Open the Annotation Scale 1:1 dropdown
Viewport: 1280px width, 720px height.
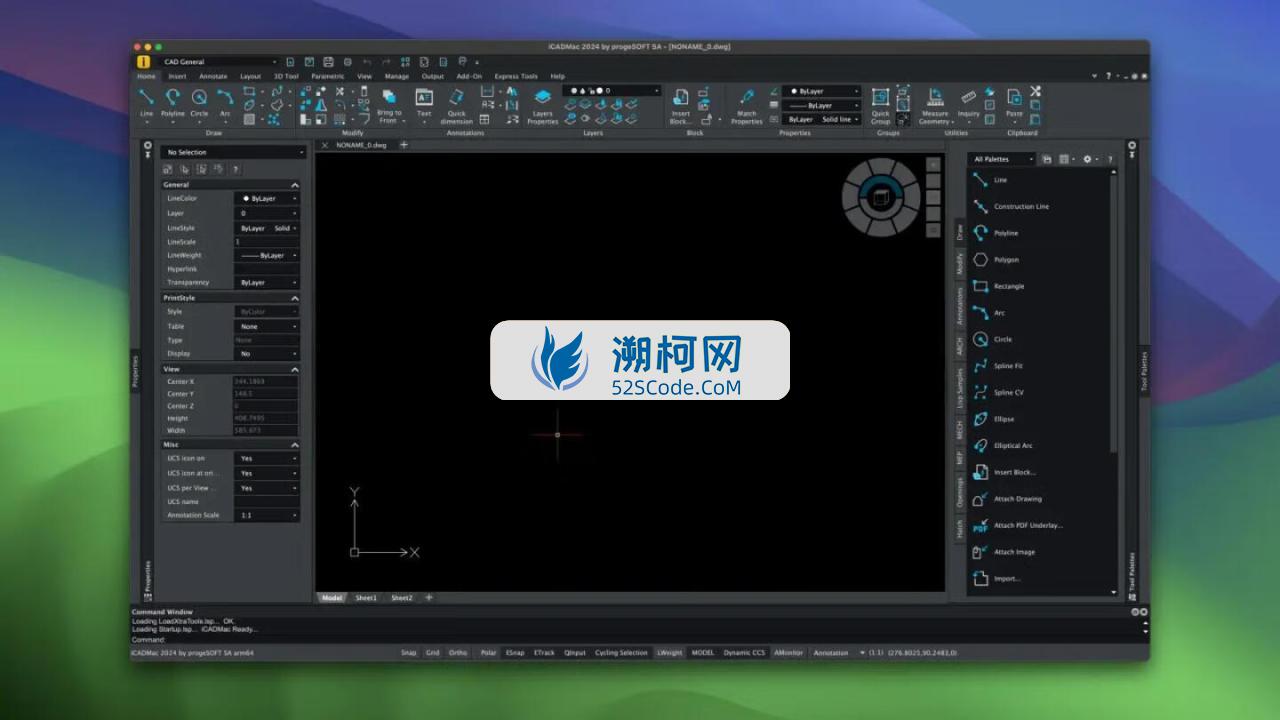tap(267, 515)
